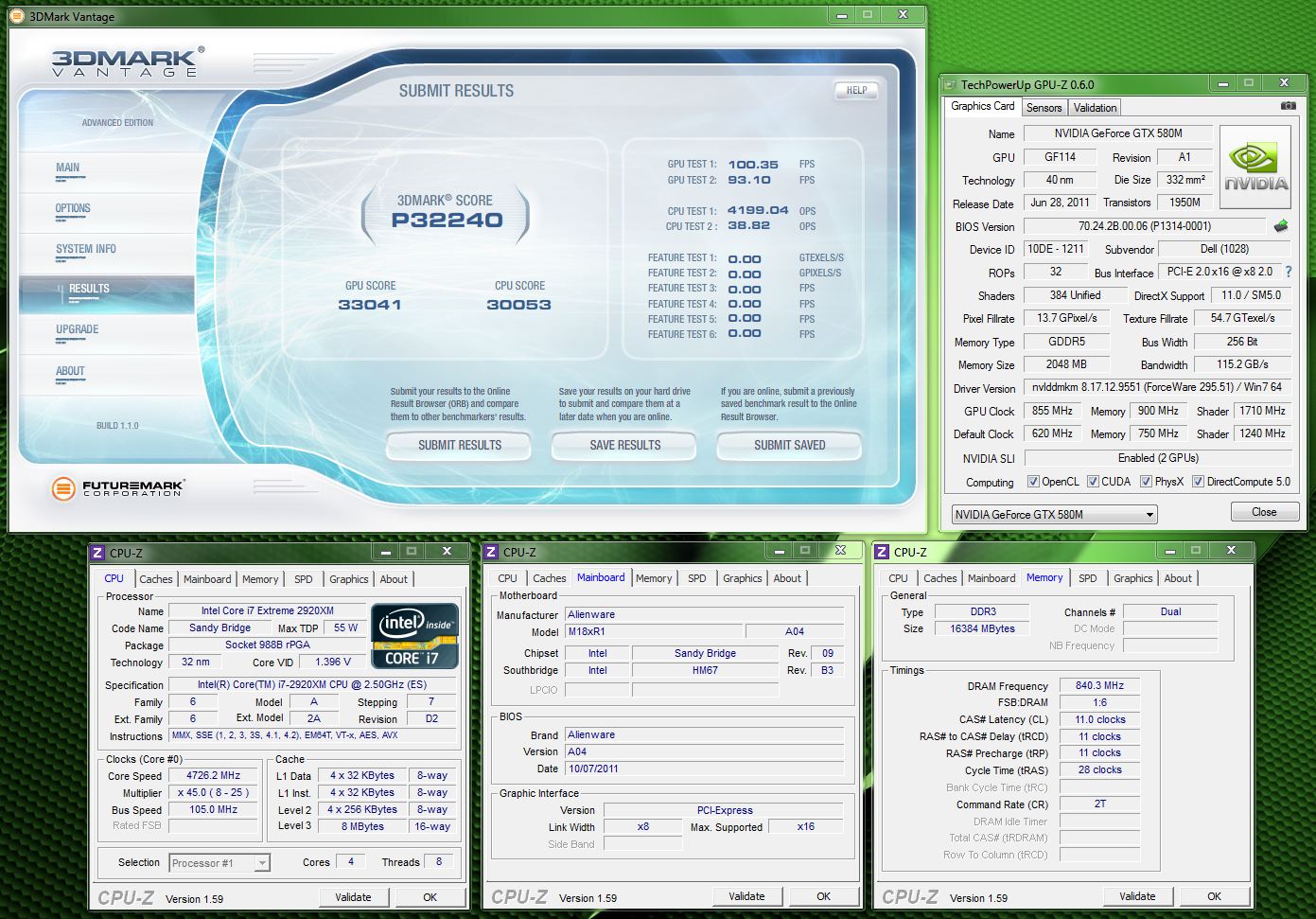Image resolution: width=1316 pixels, height=919 pixels.
Task: Click Validate in the CPU-Z Mainboard window
Action: click(746, 896)
